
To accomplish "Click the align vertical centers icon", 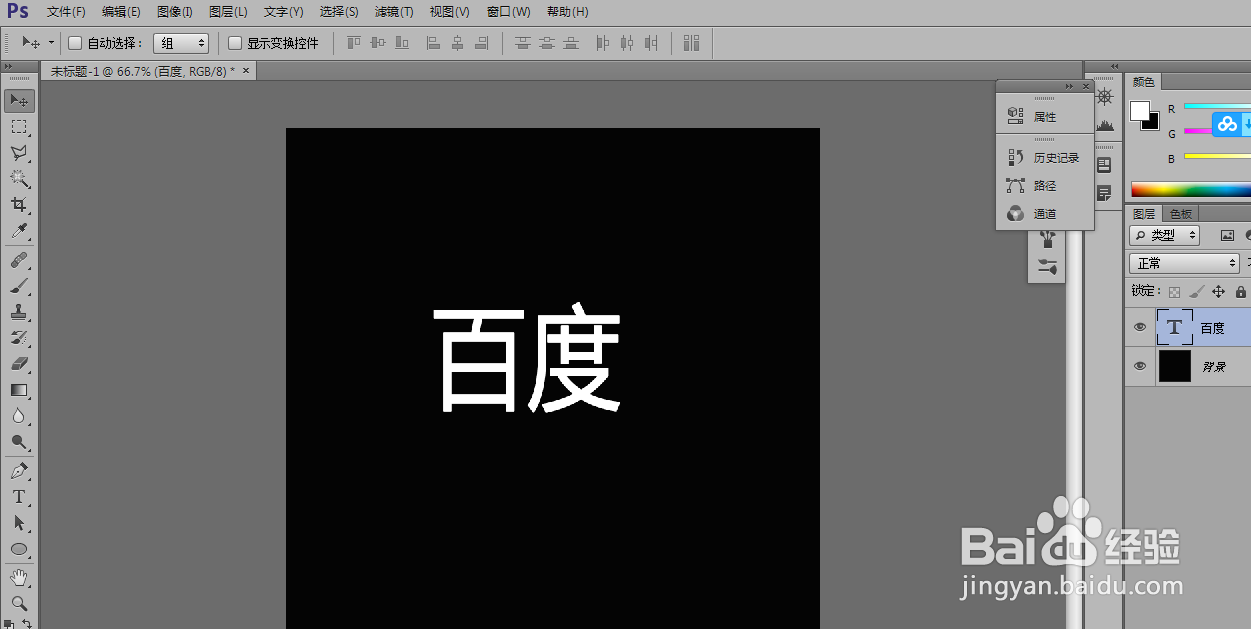I will pyautogui.click(x=378, y=43).
